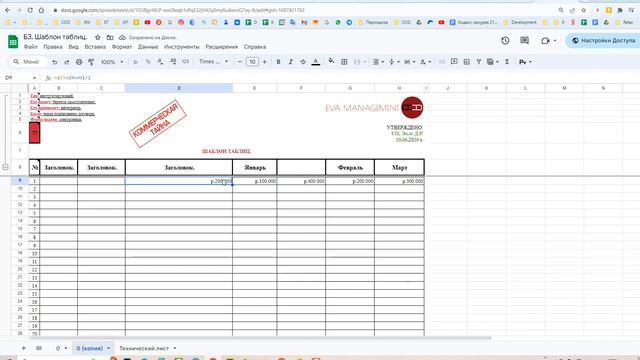Open name box dropdown arrow
Screen dimensions: 640x360
[34, 78]
